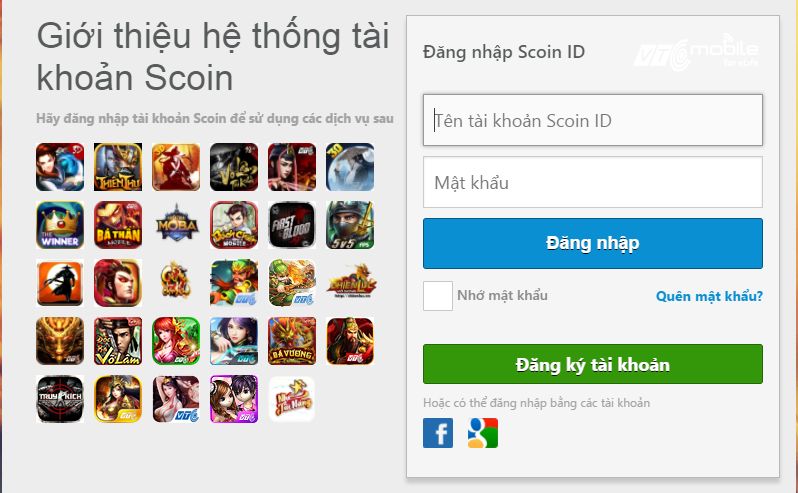Image resolution: width=798 pixels, height=493 pixels.
Task: Sign in with the Google icon
Action: coord(482,433)
